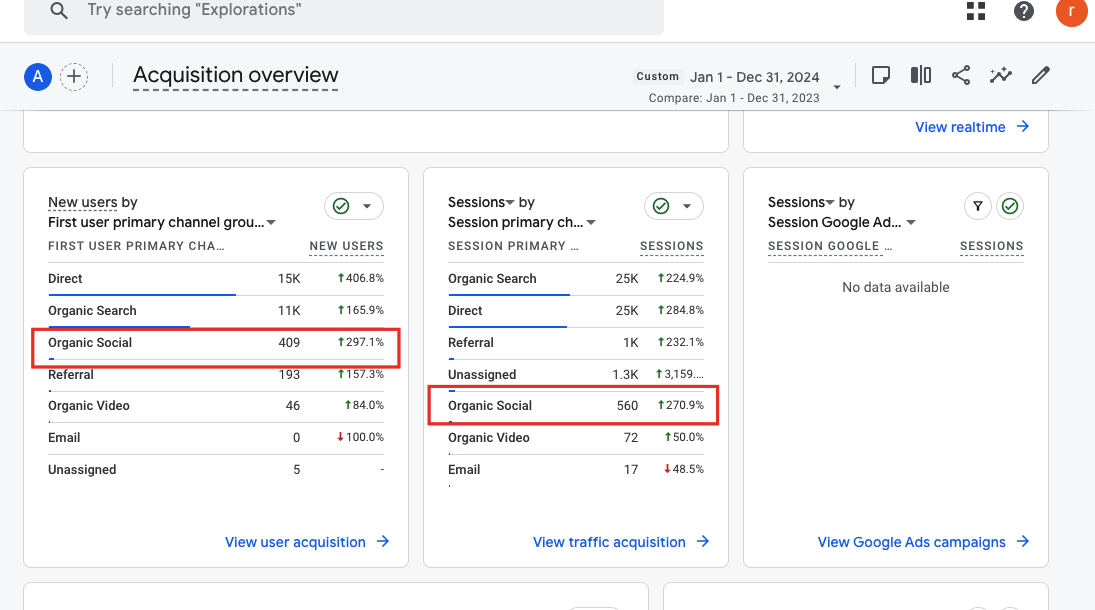Open the annotations note icon
Screen dimensions: 1095x610
[881, 76]
